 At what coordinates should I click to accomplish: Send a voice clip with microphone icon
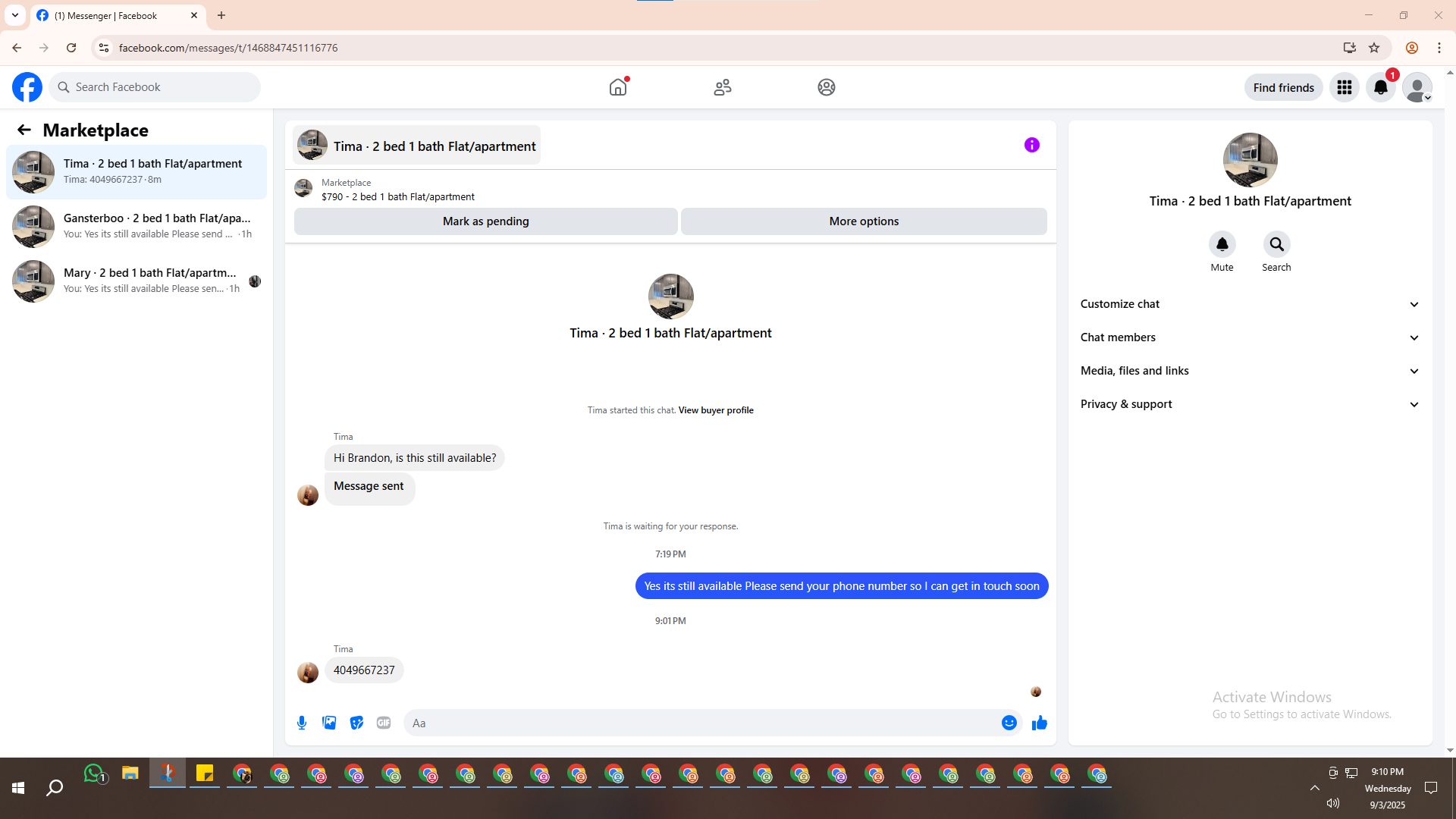302,723
